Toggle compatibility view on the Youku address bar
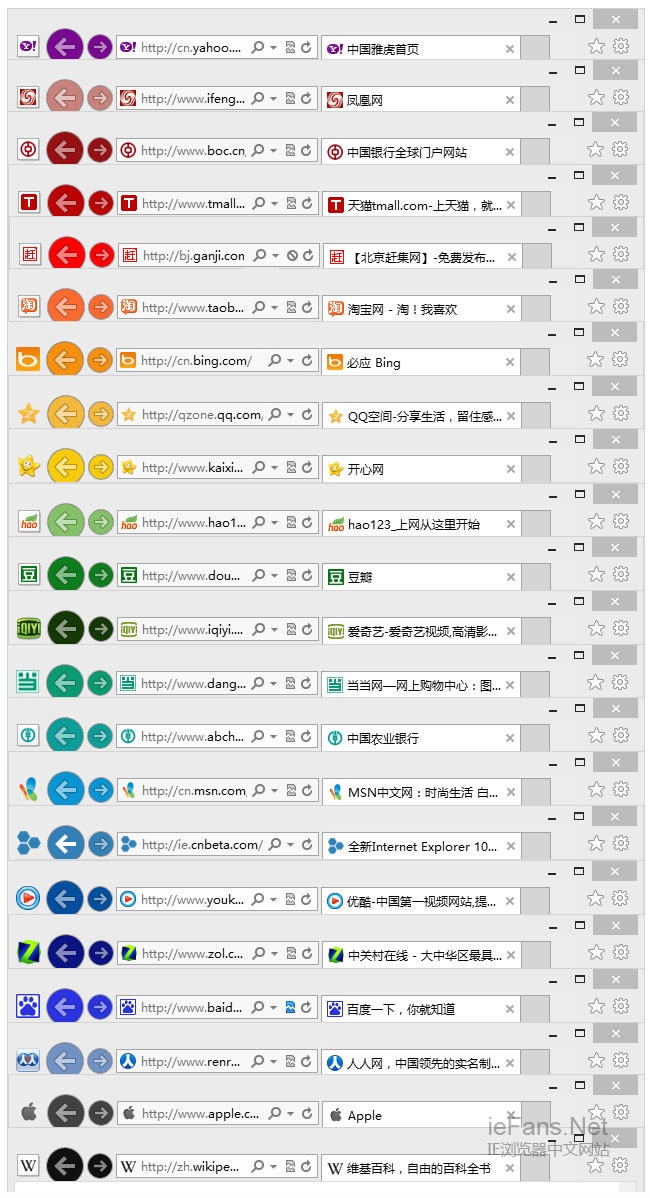650x1198 pixels. (x=290, y=899)
